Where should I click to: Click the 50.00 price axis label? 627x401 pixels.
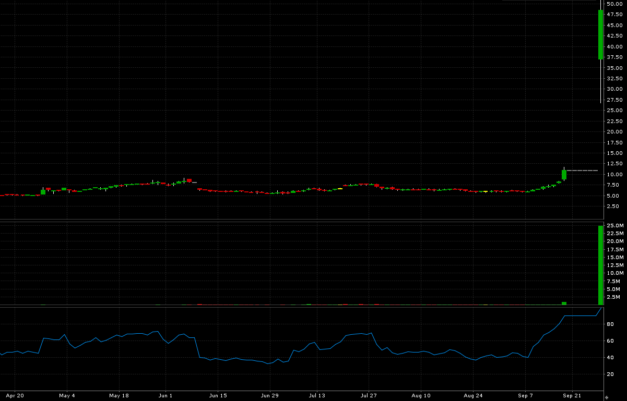point(614,5)
